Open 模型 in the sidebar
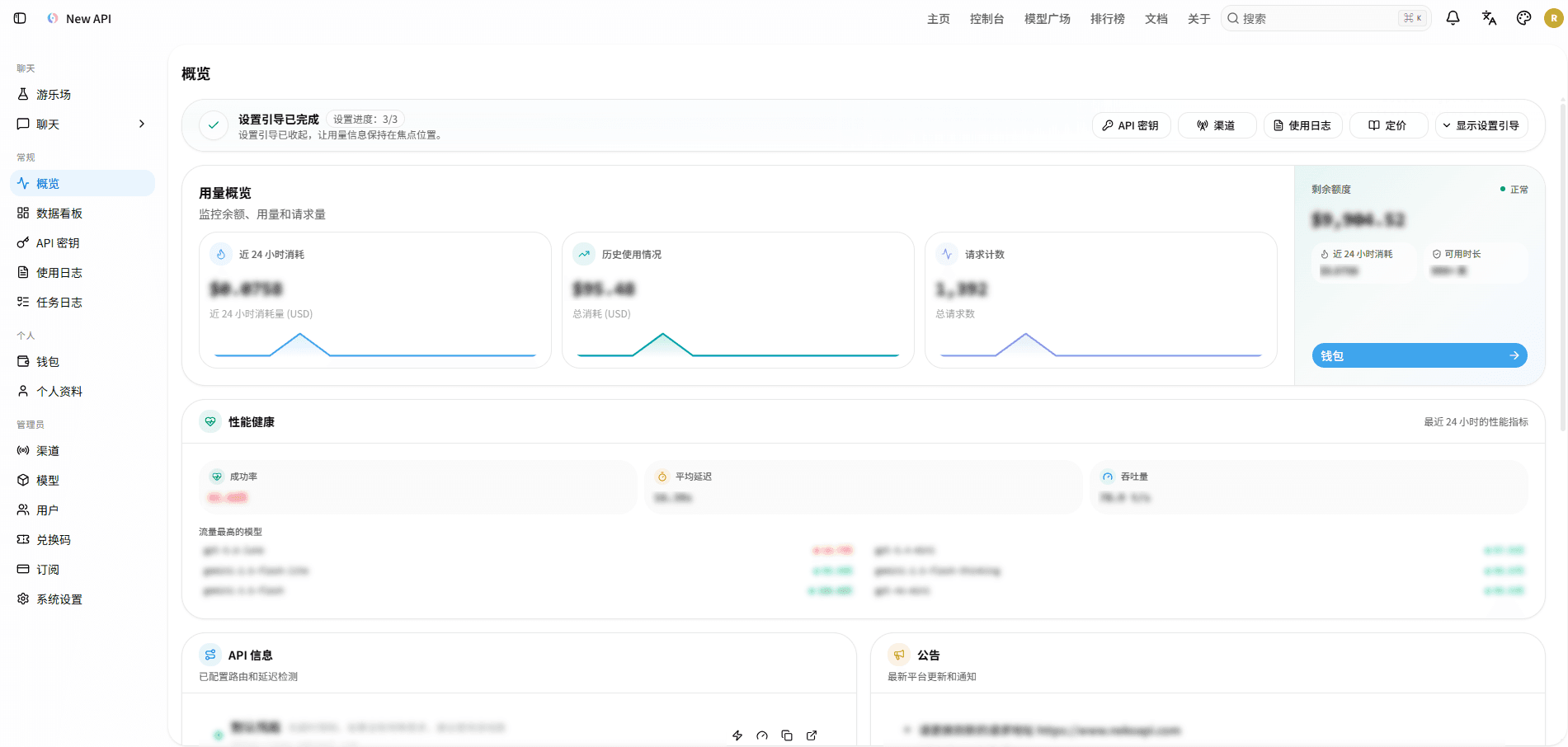The height and width of the screenshot is (747, 1568). 82,480
